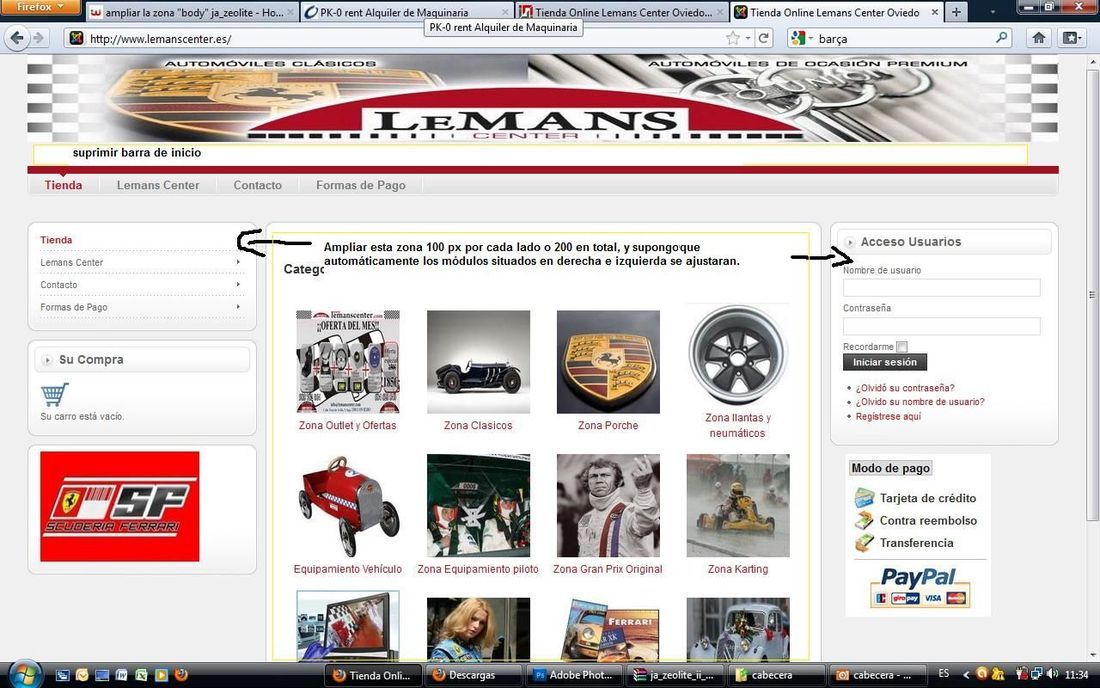Select Contacto in the left sidebar
This screenshot has width=1100, height=688.
tap(59, 285)
